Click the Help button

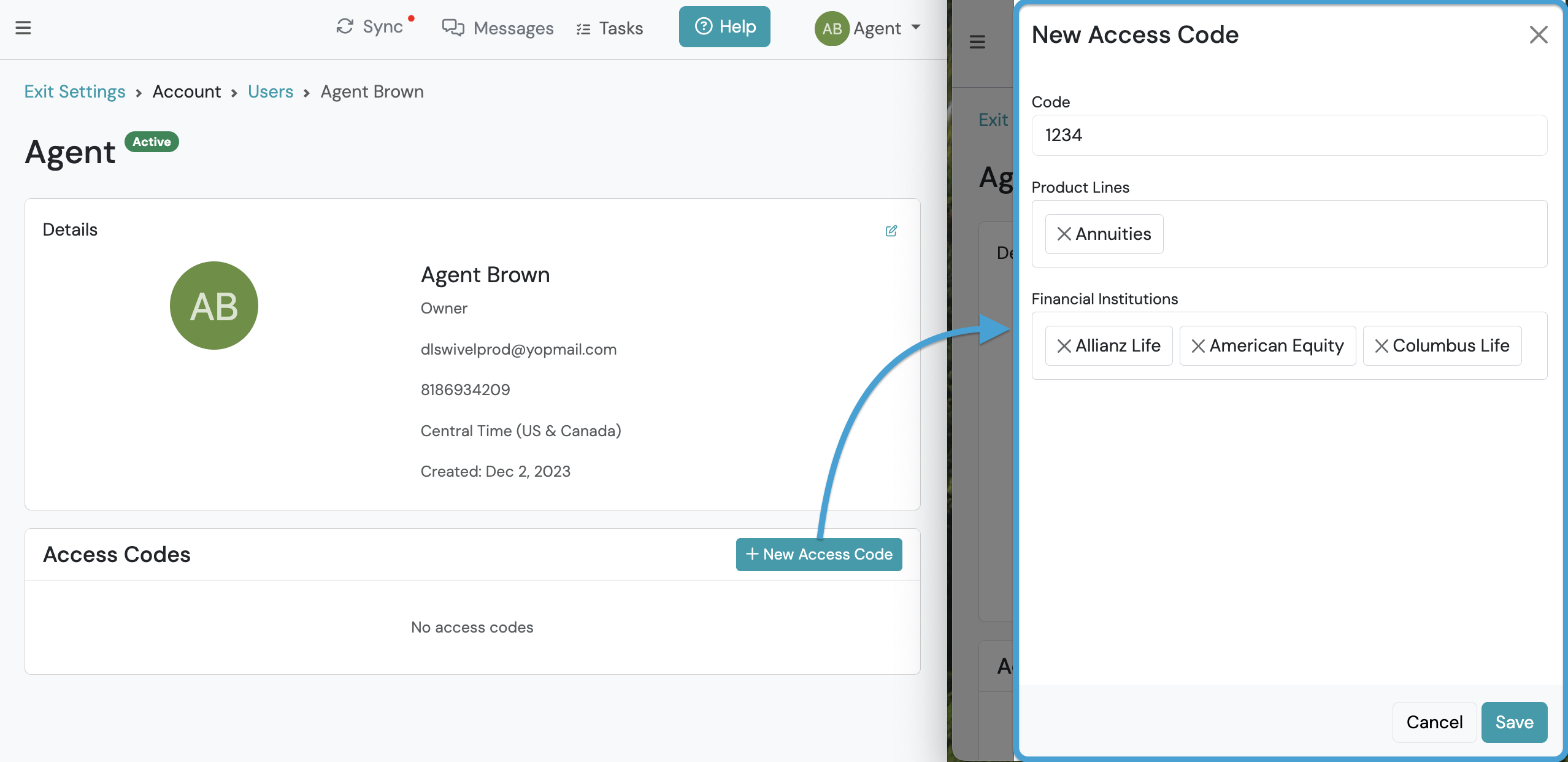pyautogui.click(x=724, y=26)
